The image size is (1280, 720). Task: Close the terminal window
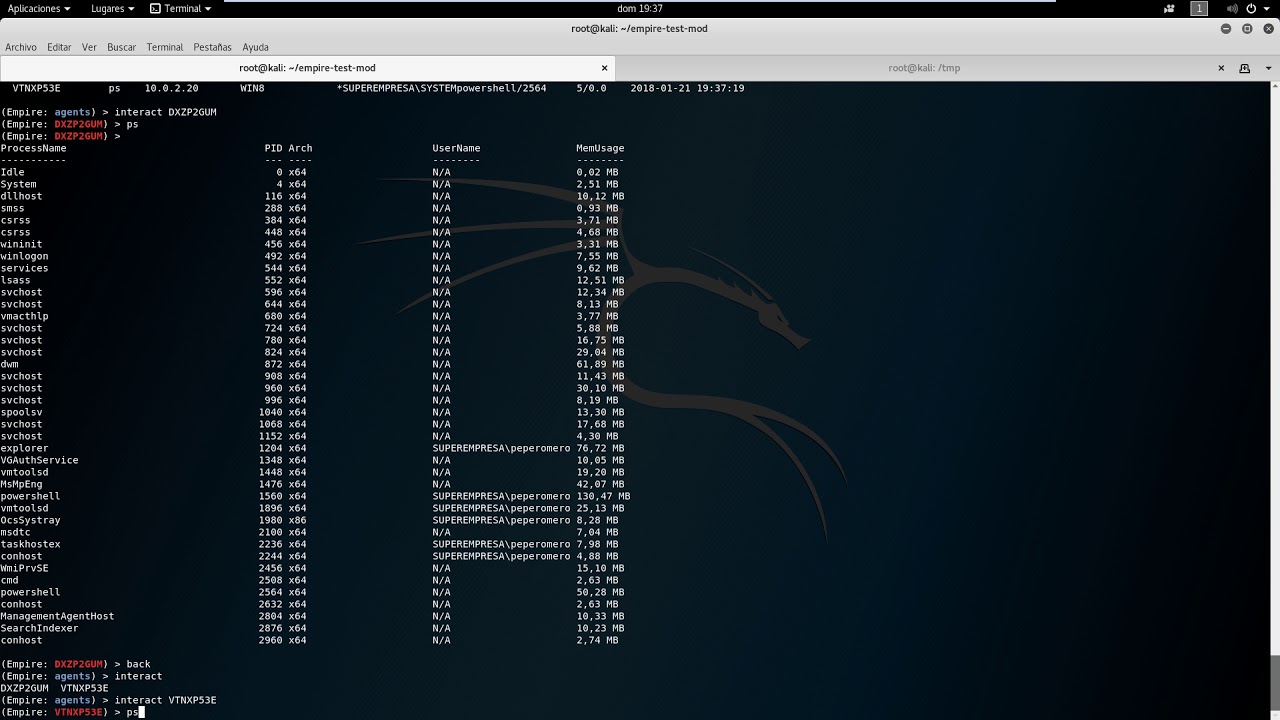[1267, 29]
